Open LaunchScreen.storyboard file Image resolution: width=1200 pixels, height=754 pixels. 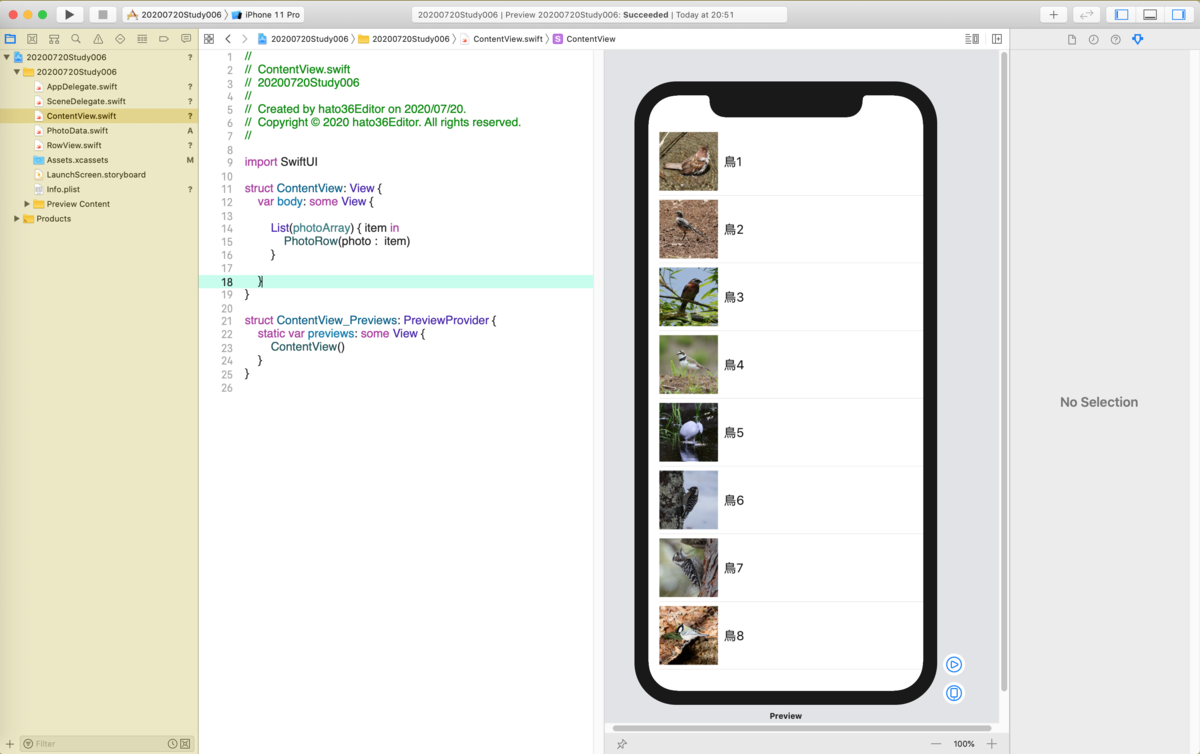pyautogui.click(x=95, y=175)
